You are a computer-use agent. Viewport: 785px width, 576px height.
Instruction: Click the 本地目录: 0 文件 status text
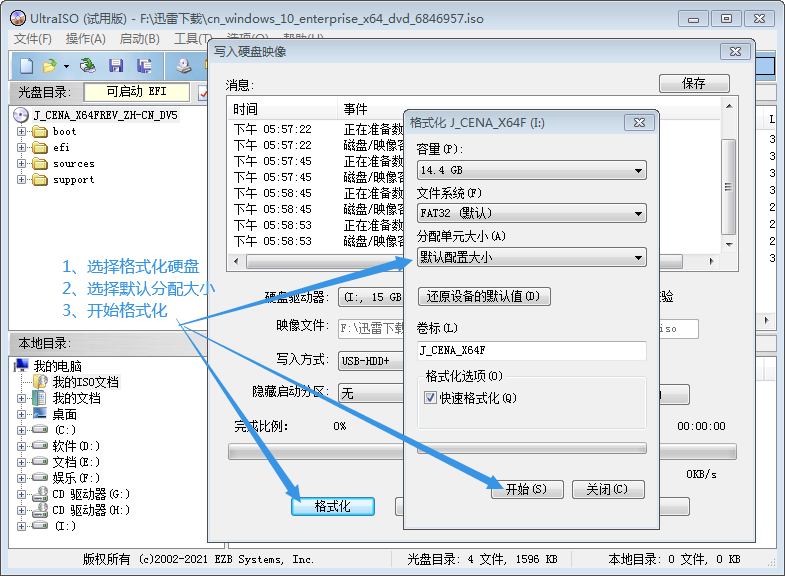(674, 559)
